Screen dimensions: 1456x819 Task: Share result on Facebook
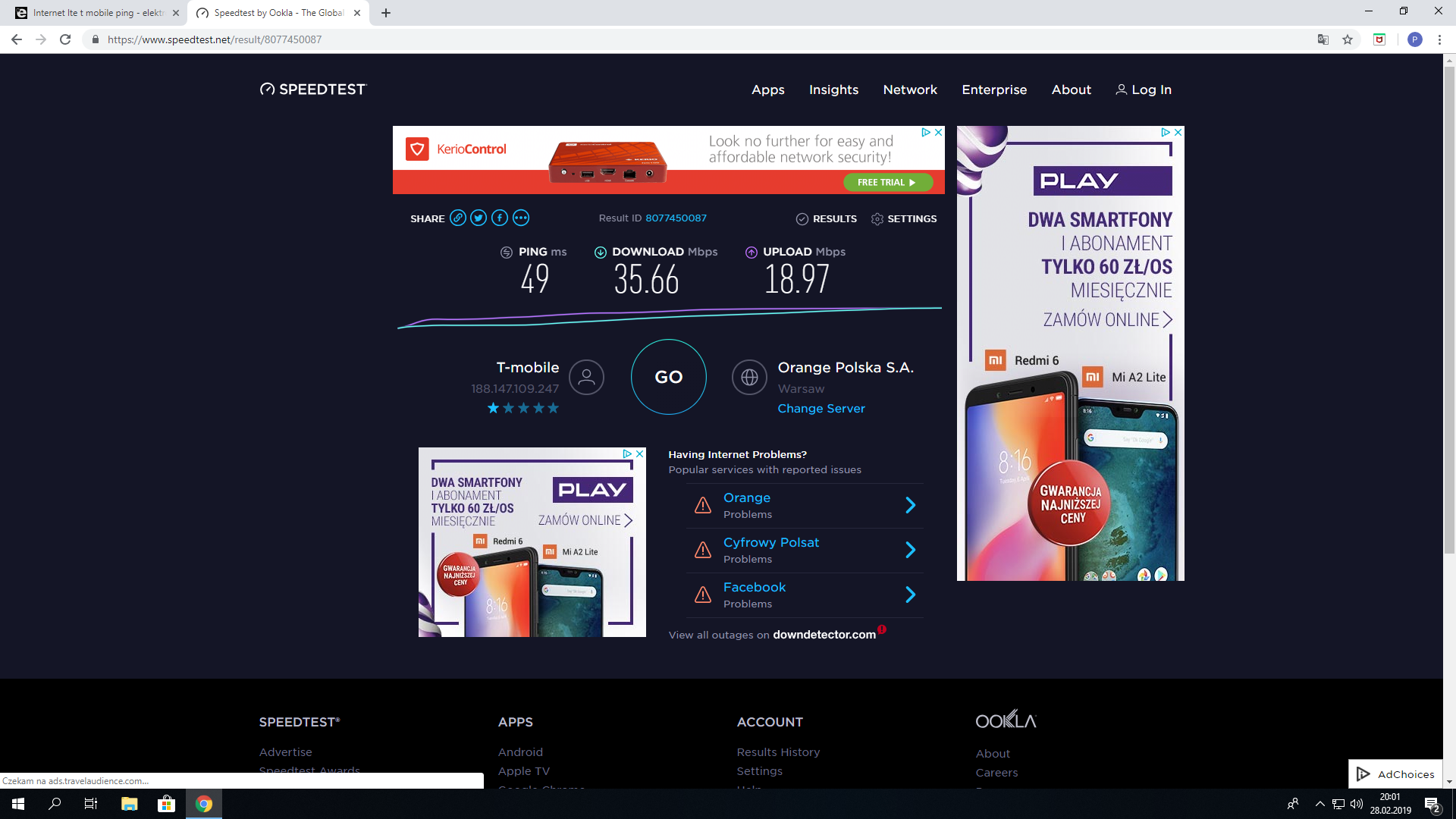point(500,218)
